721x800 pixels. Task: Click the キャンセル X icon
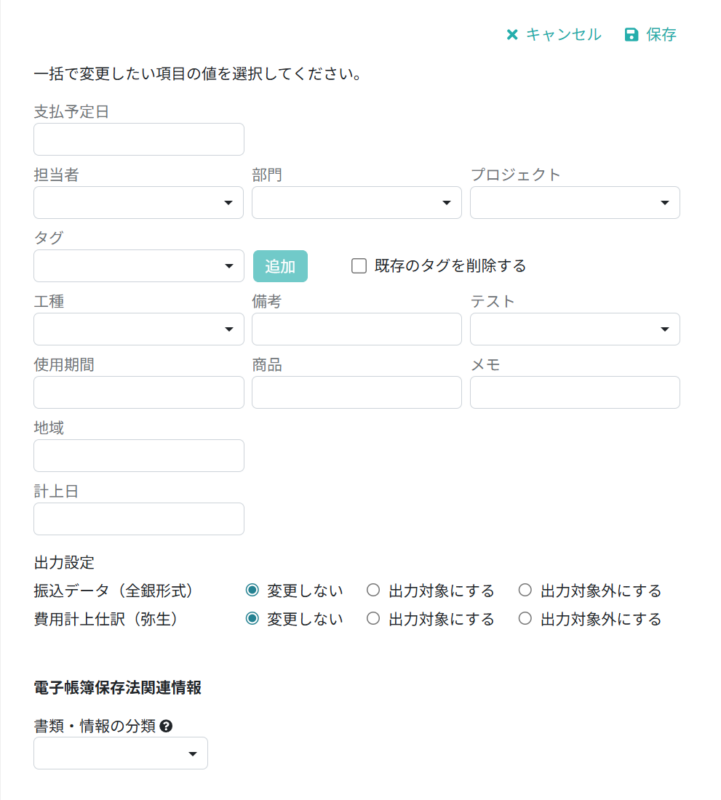point(513,33)
